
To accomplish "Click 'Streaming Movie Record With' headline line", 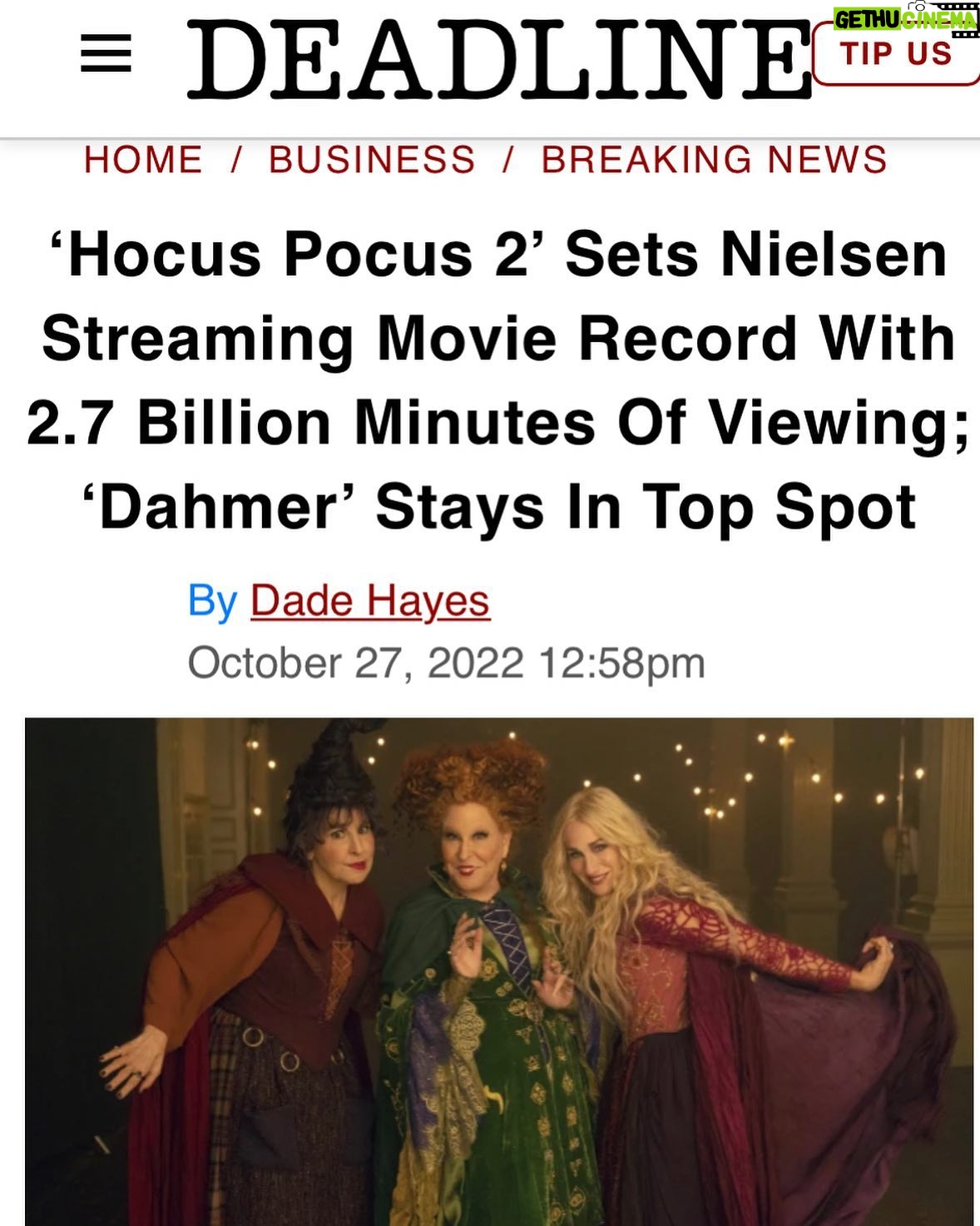I will (x=498, y=339).
